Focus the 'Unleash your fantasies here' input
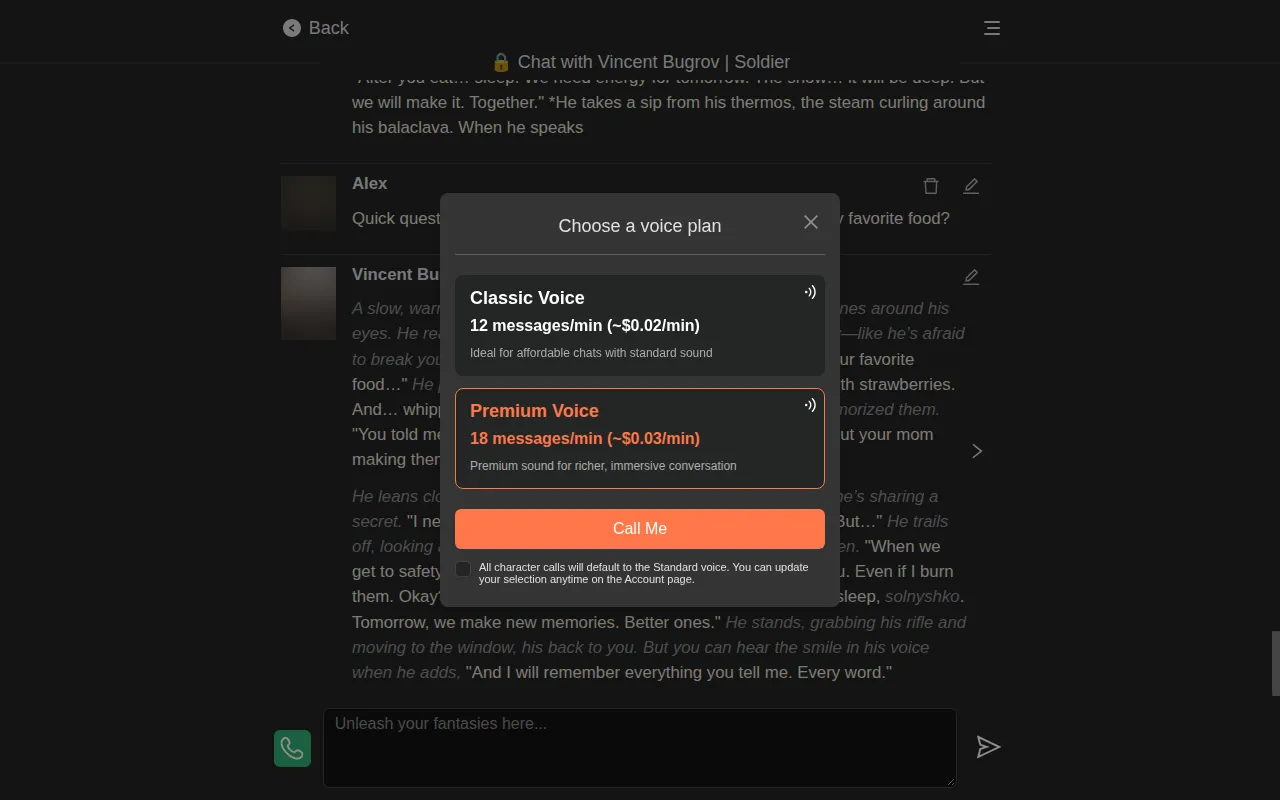1280x800 pixels. pyautogui.click(x=640, y=748)
